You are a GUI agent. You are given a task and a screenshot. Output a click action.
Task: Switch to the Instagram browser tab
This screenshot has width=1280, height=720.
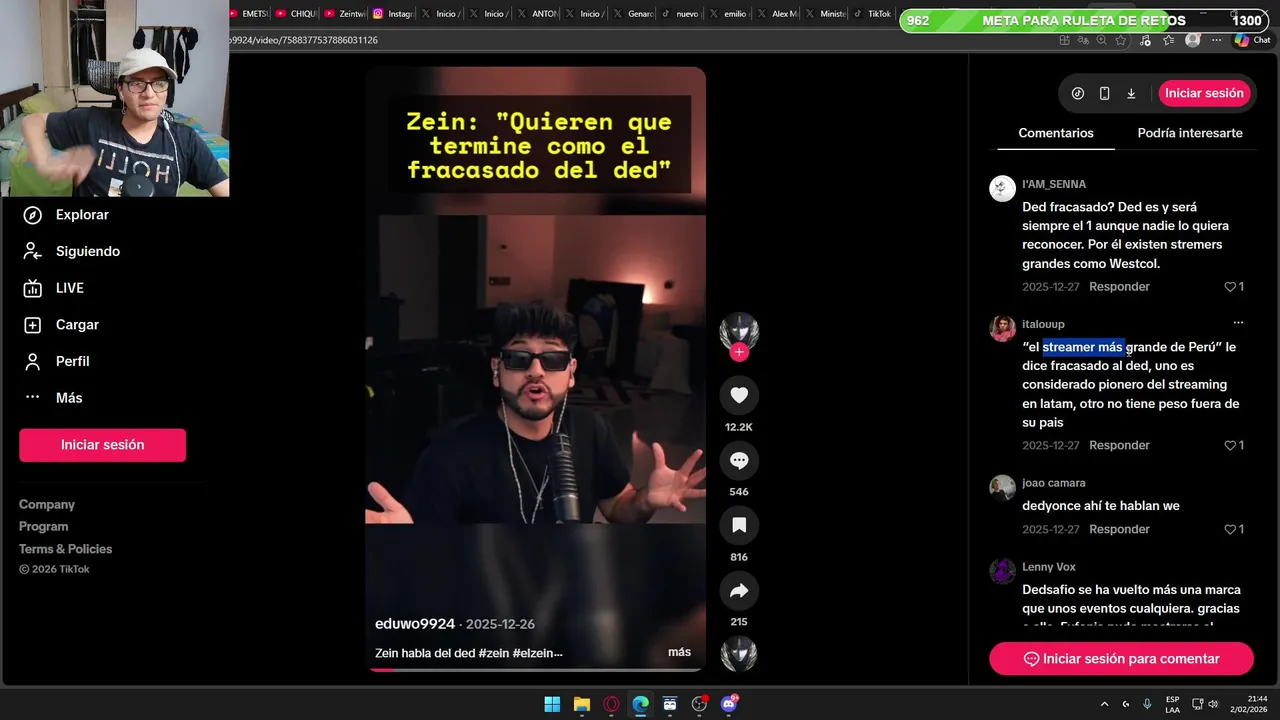tap(393, 14)
